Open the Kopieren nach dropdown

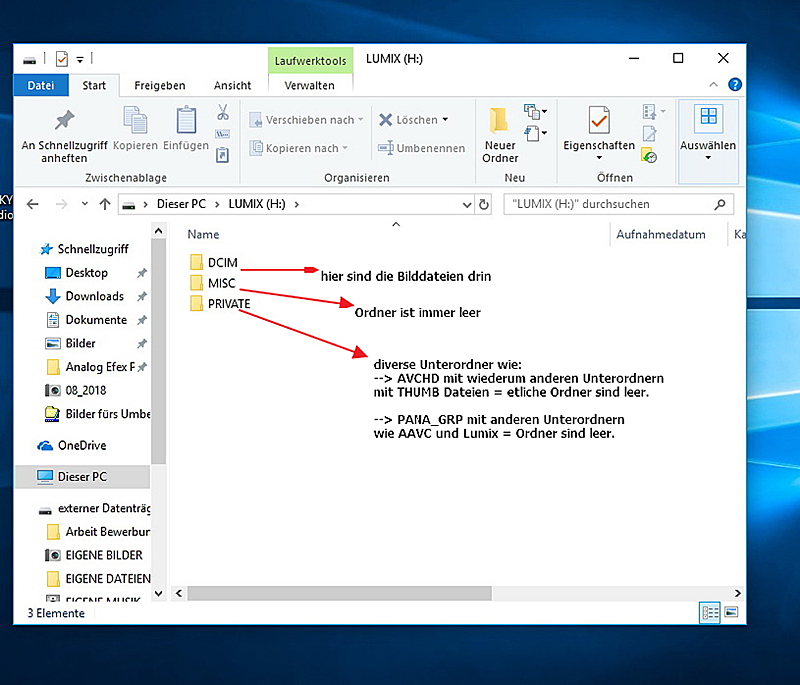coord(298,148)
